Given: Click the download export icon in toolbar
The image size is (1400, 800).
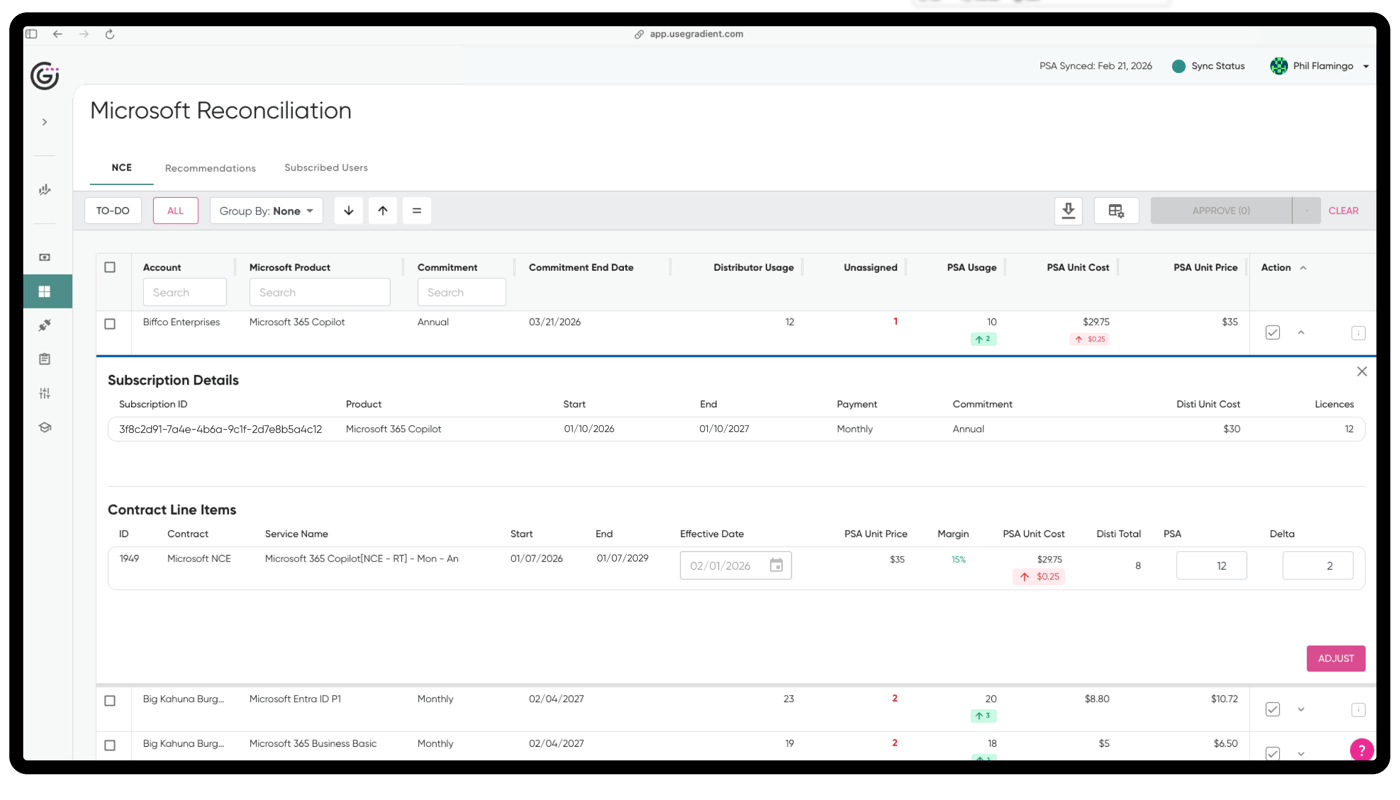Looking at the screenshot, I should (x=1068, y=210).
